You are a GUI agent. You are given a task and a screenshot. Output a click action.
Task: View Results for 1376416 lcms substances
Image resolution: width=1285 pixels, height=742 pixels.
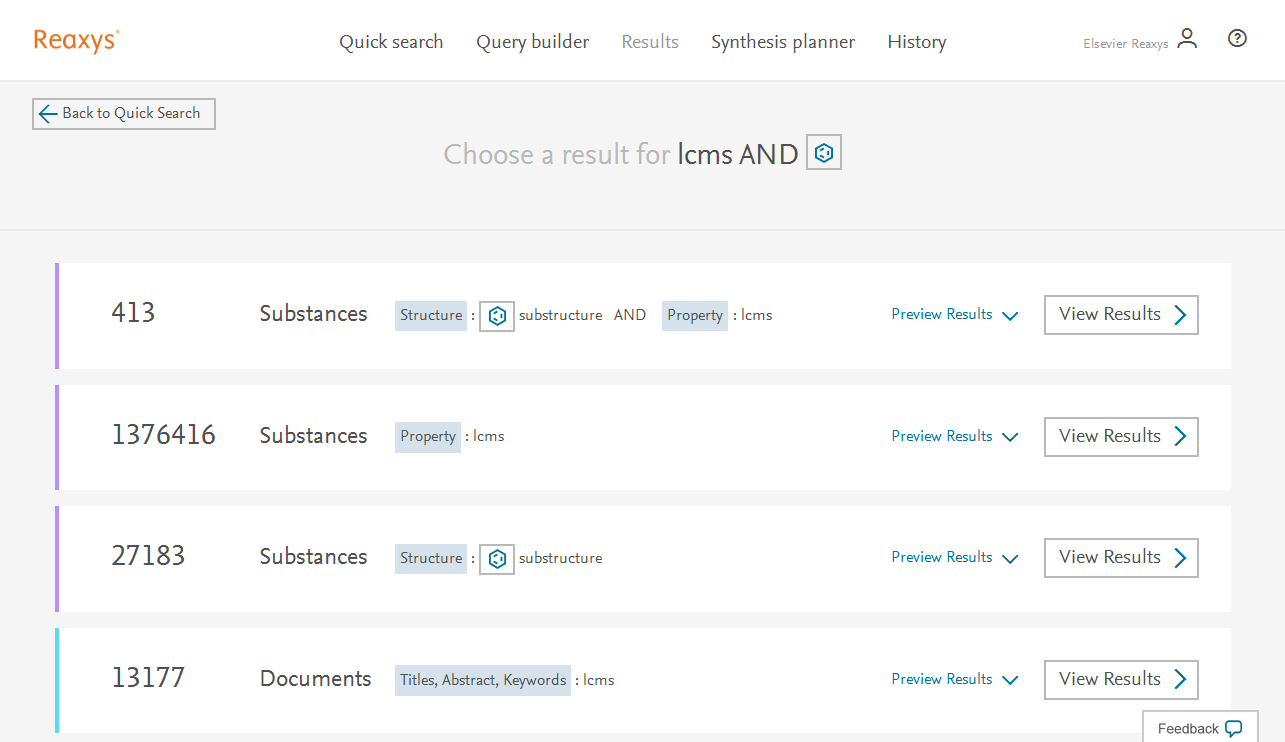tap(1120, 437)
